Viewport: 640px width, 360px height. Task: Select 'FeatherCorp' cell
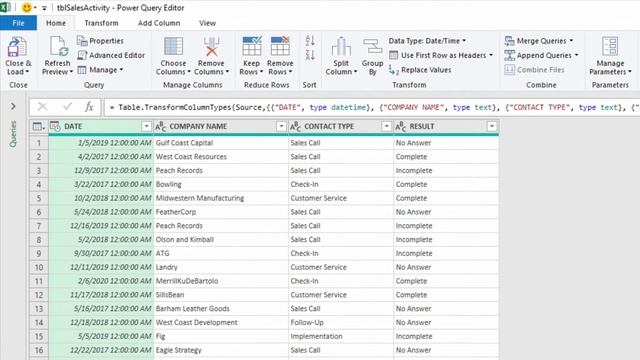(221, 212)
